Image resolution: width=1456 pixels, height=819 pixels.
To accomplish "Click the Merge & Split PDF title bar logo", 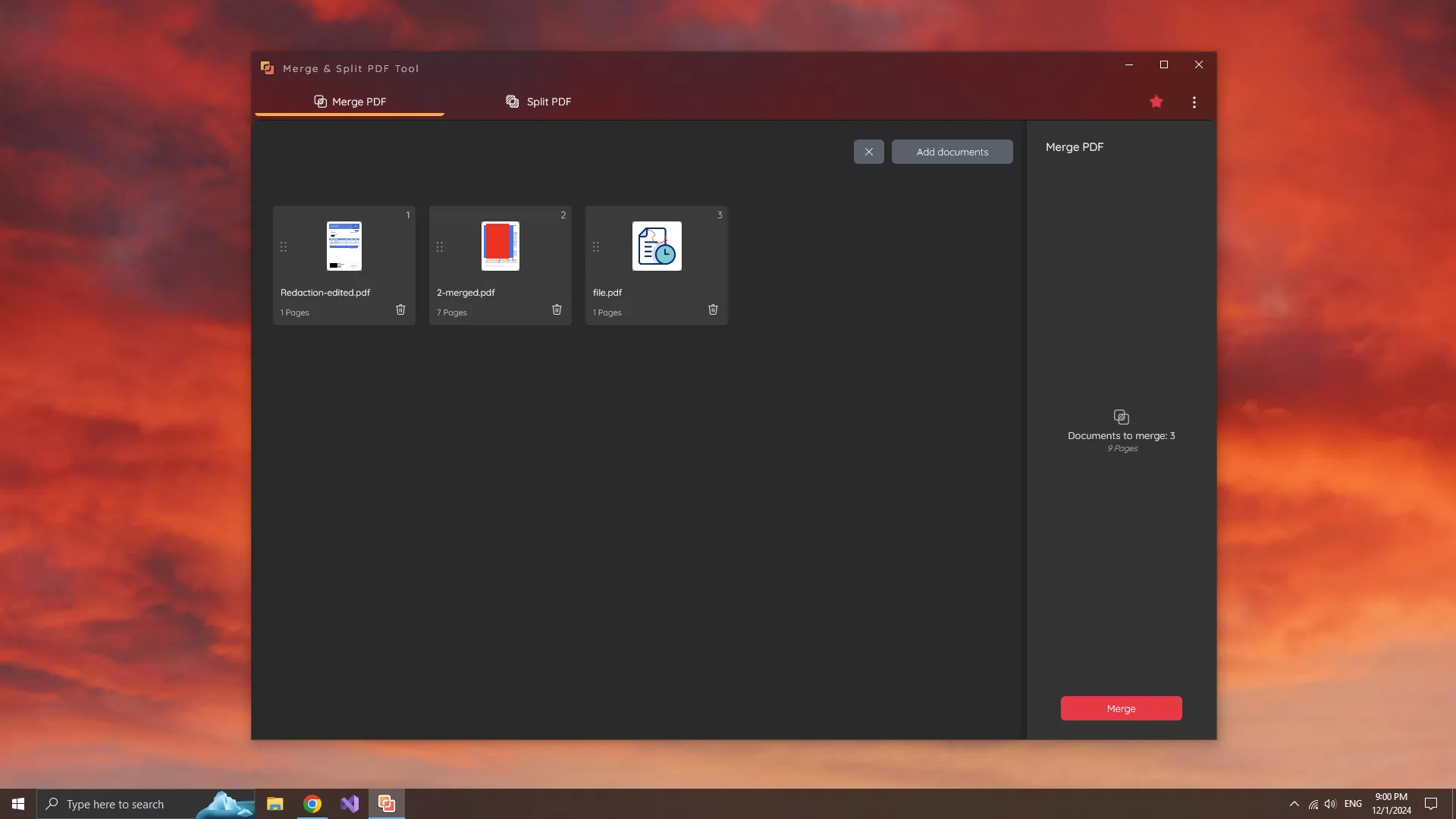I will [x=267, y=67].
